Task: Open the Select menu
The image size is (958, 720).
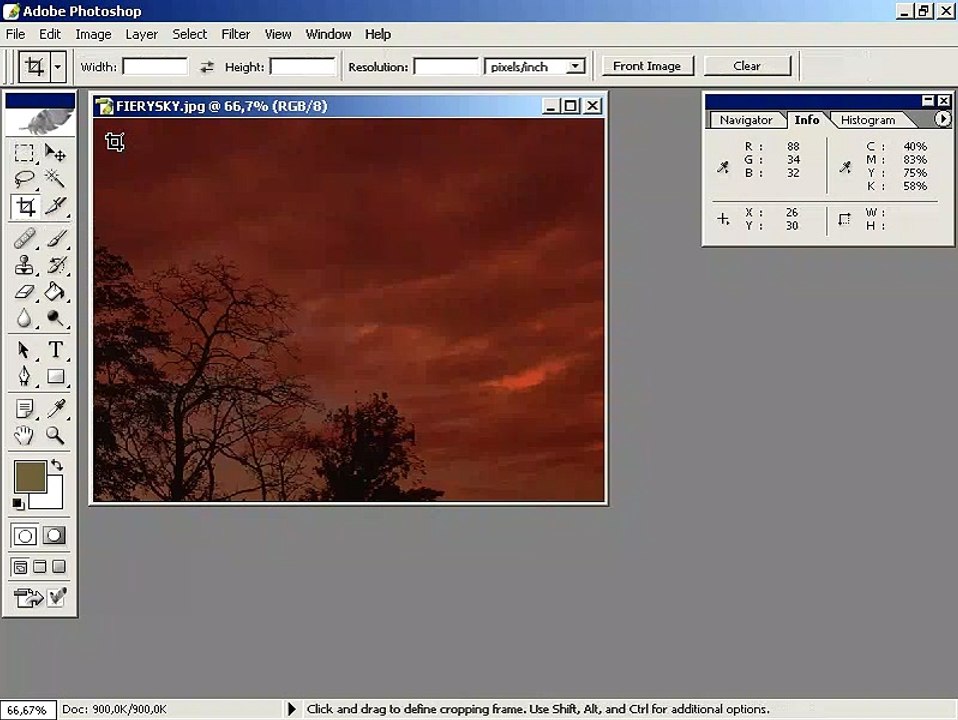Action: pos(189,34)
